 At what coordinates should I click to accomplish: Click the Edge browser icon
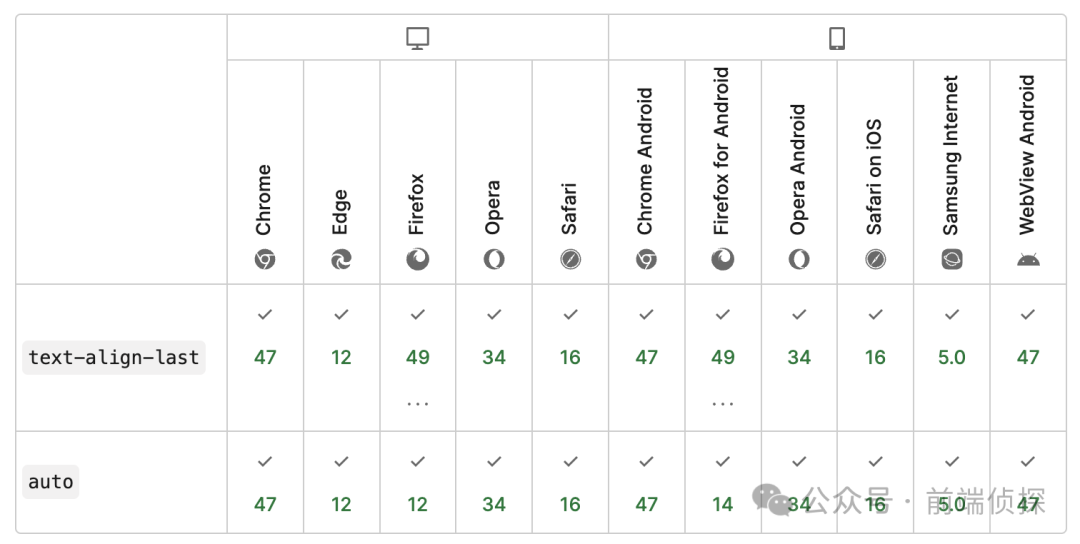pos(341,260)
